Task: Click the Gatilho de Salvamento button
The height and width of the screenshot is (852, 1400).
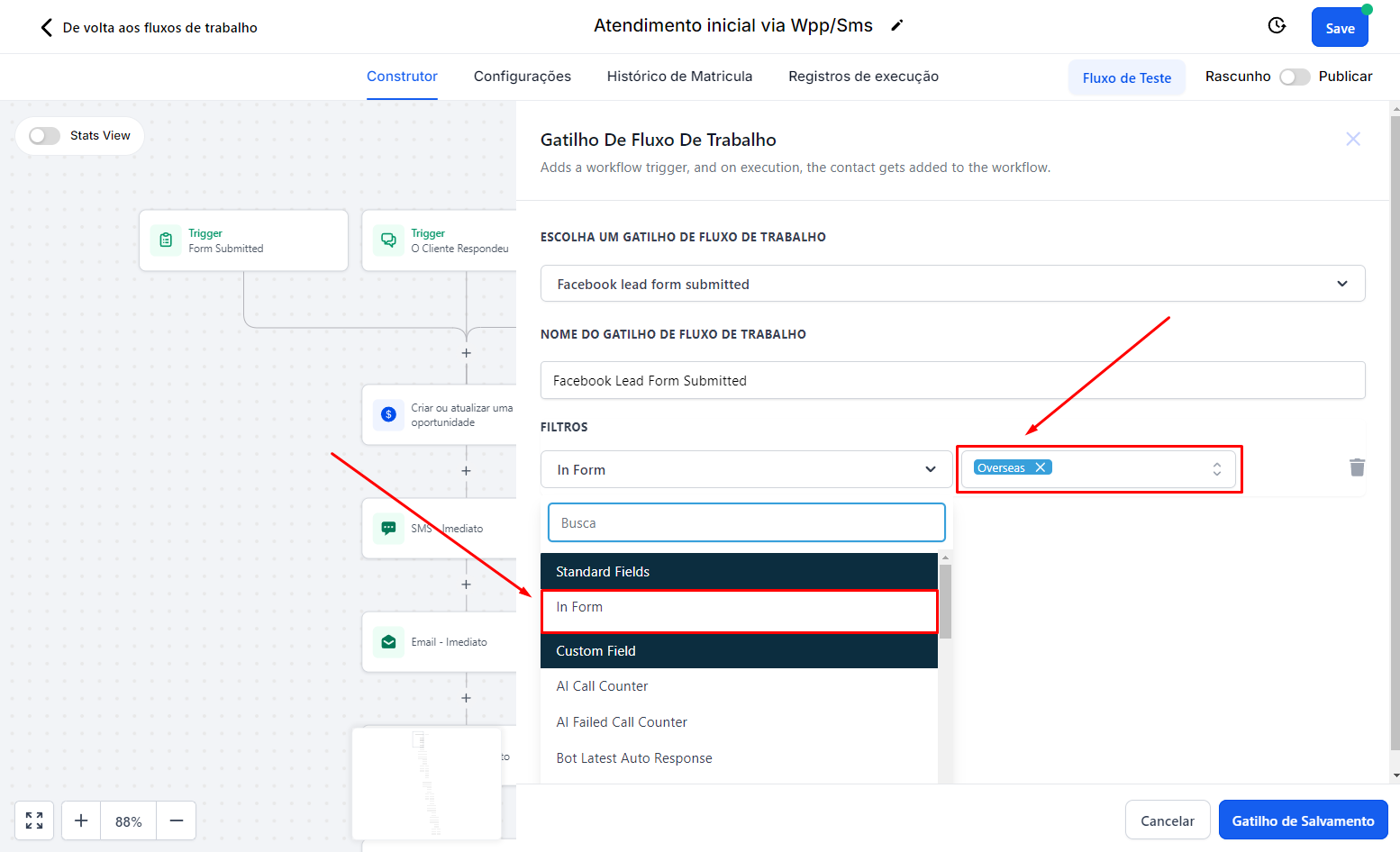Action: [x=1303, y=820]
